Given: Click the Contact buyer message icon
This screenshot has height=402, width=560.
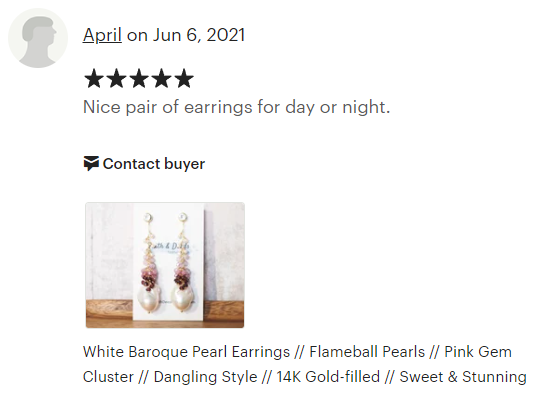Looking at the screenshot, I should pos(91,164).
